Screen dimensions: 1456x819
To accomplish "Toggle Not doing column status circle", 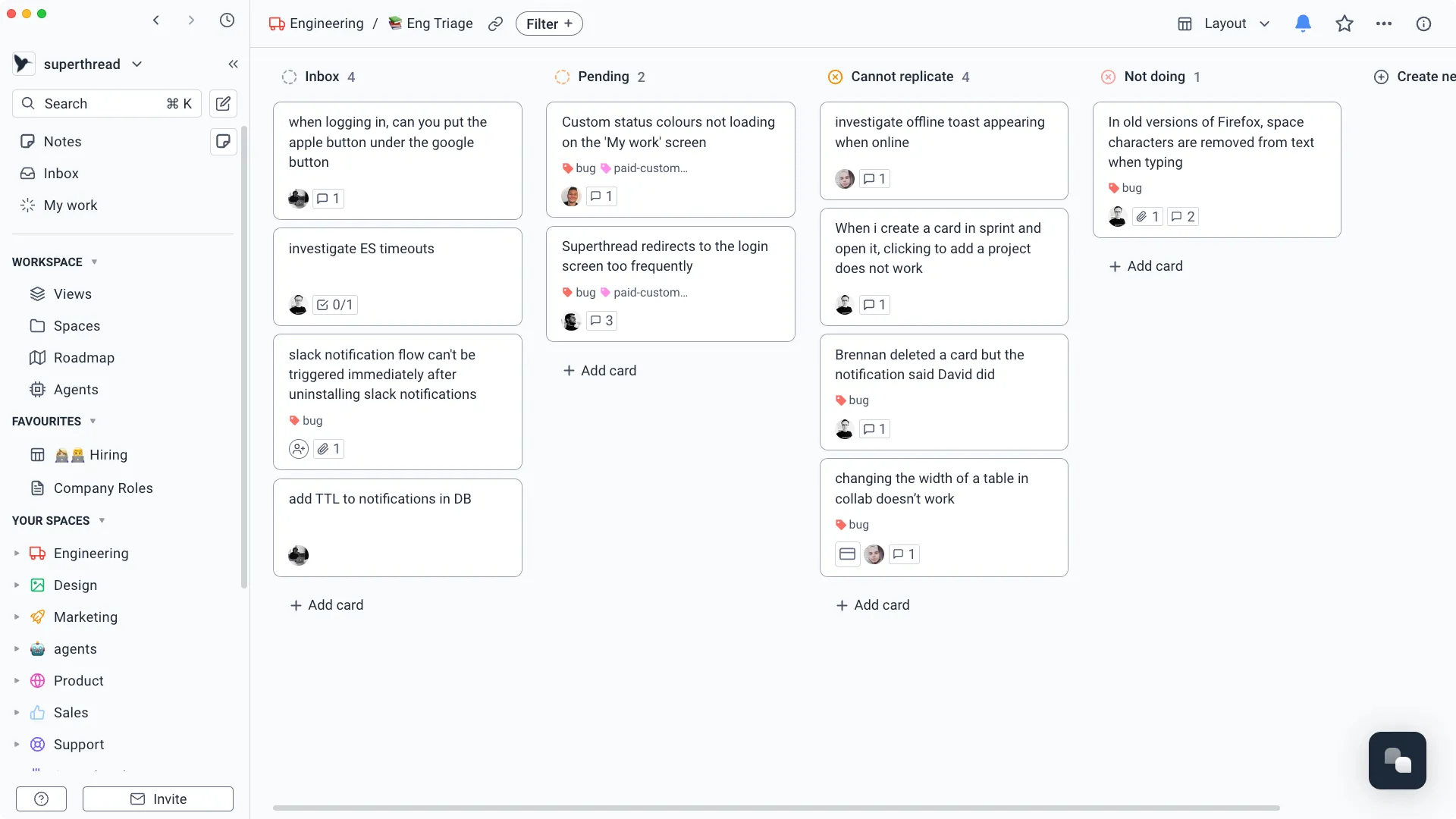I will point(1108,77).
